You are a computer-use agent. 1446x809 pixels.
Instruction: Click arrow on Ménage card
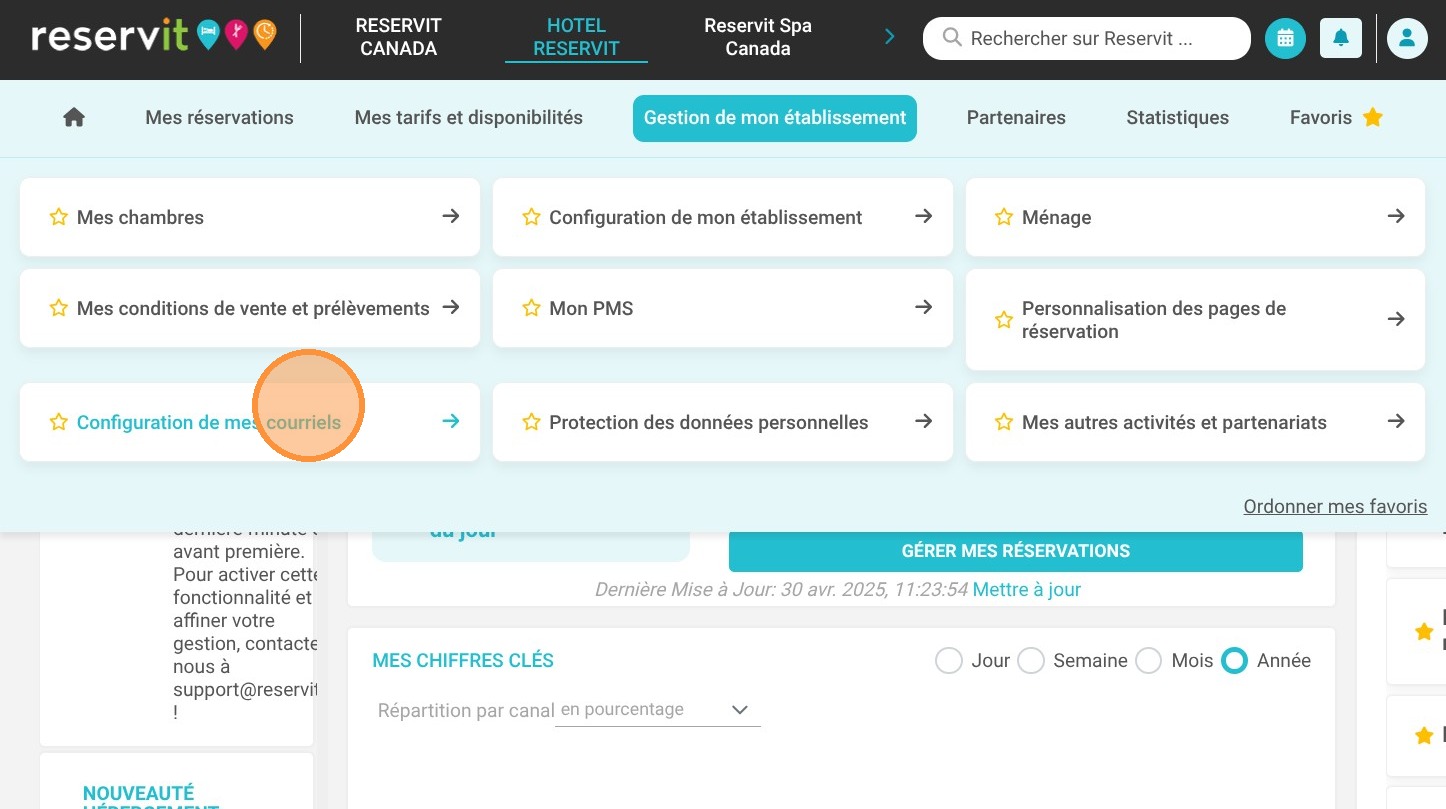click(x=1397, y=216)
